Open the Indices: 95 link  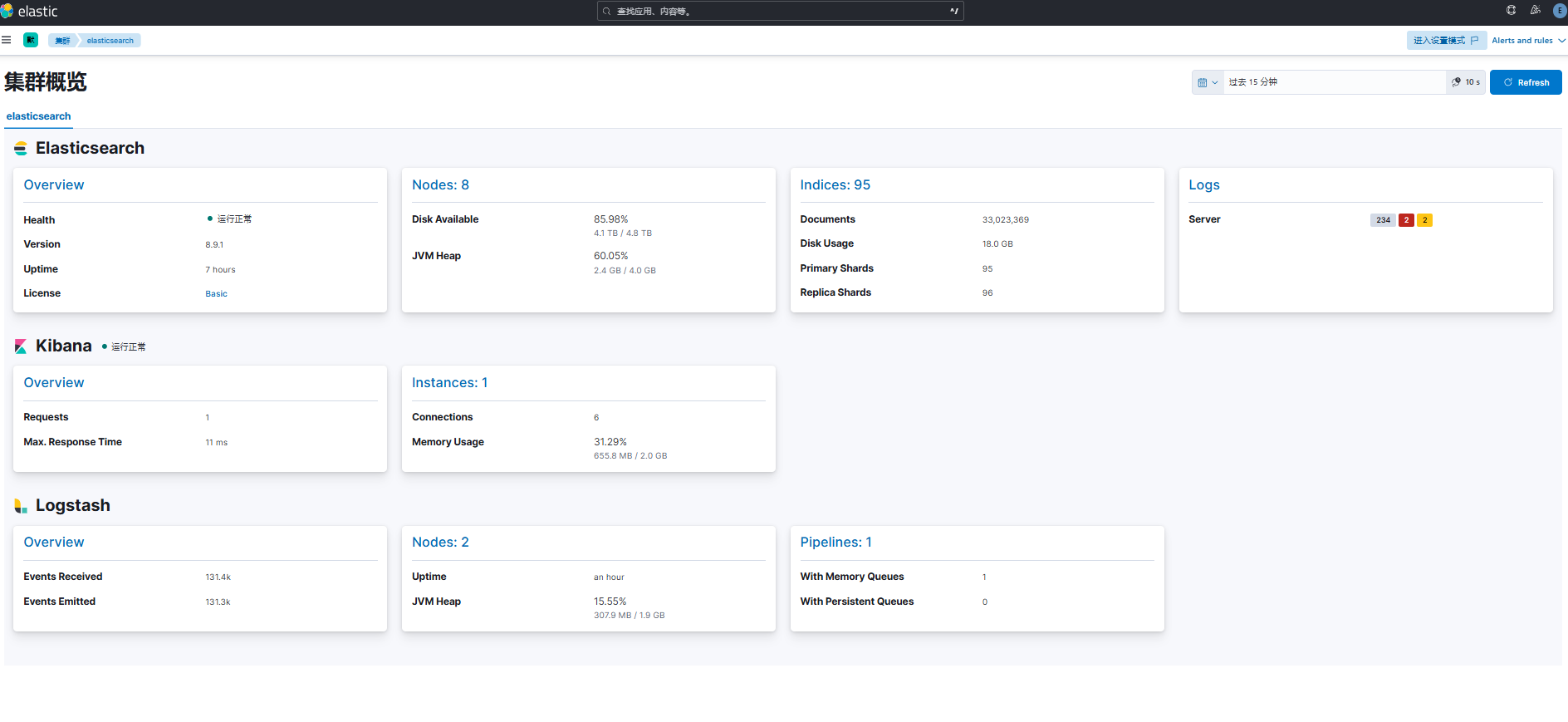click(x=835, y=185)
